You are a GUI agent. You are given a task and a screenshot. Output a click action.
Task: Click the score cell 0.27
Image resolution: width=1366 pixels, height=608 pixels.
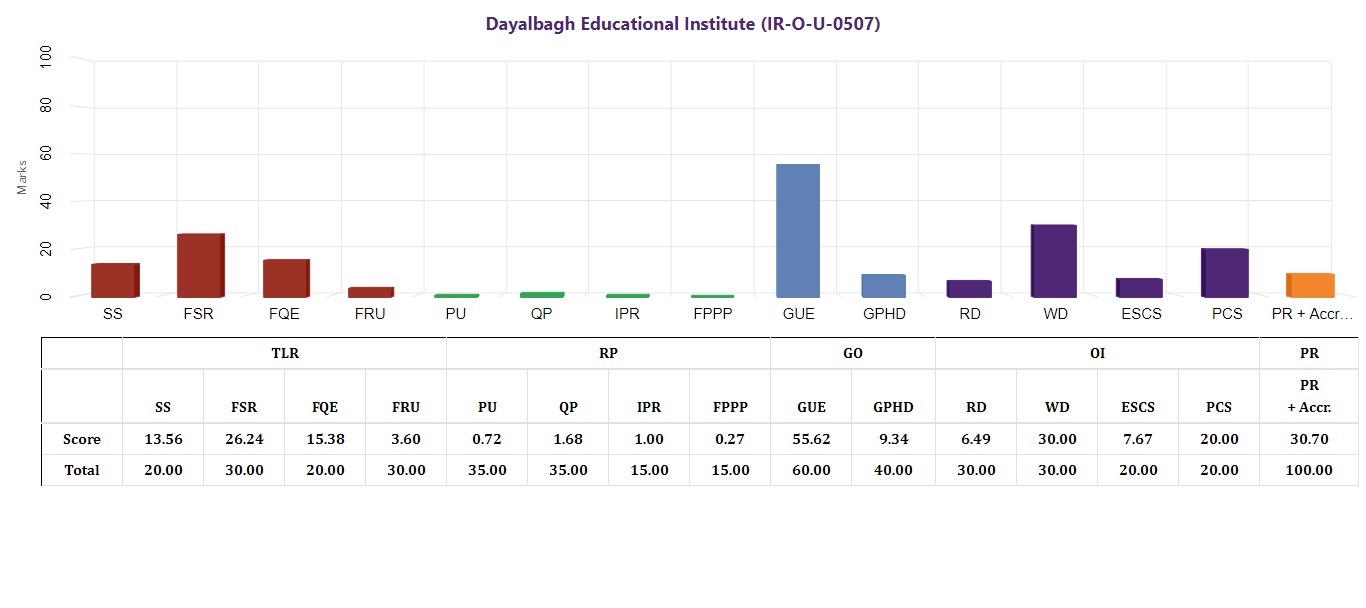point(730,439)
